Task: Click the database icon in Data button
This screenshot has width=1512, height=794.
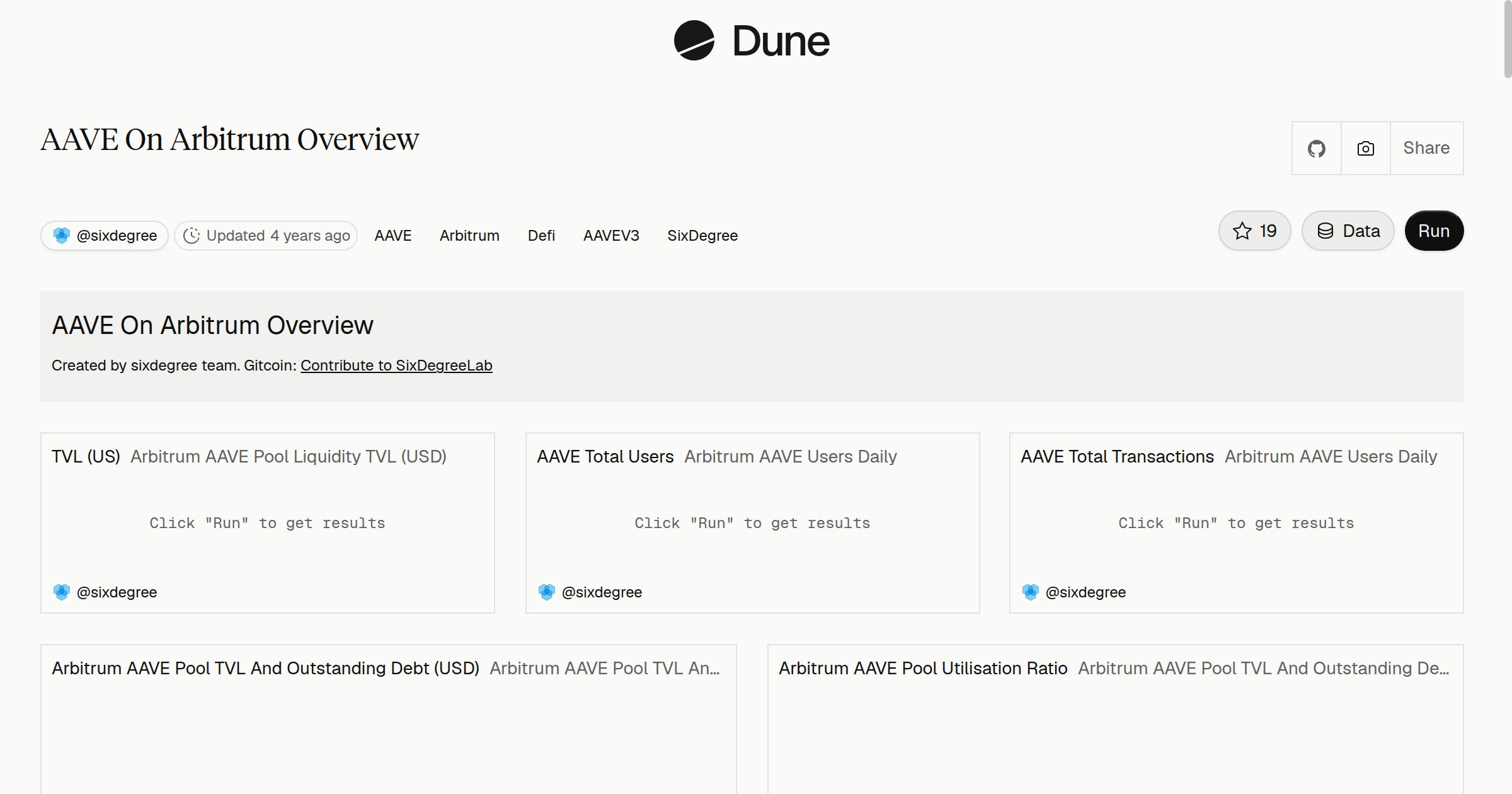Action: click(1326, 231)
